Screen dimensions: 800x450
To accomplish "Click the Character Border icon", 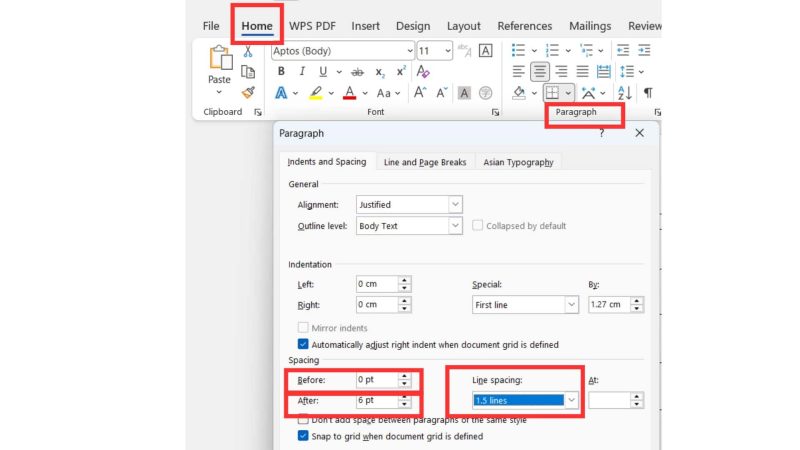I will [485, 51].
